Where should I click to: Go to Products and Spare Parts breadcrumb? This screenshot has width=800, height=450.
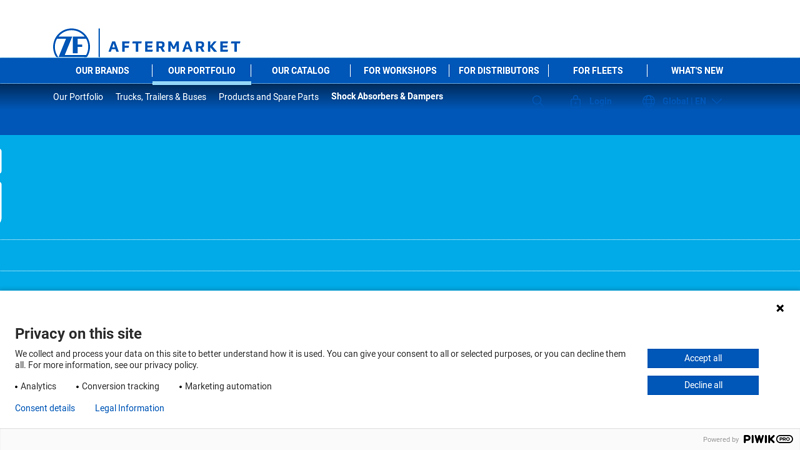(x=268, y=97)
